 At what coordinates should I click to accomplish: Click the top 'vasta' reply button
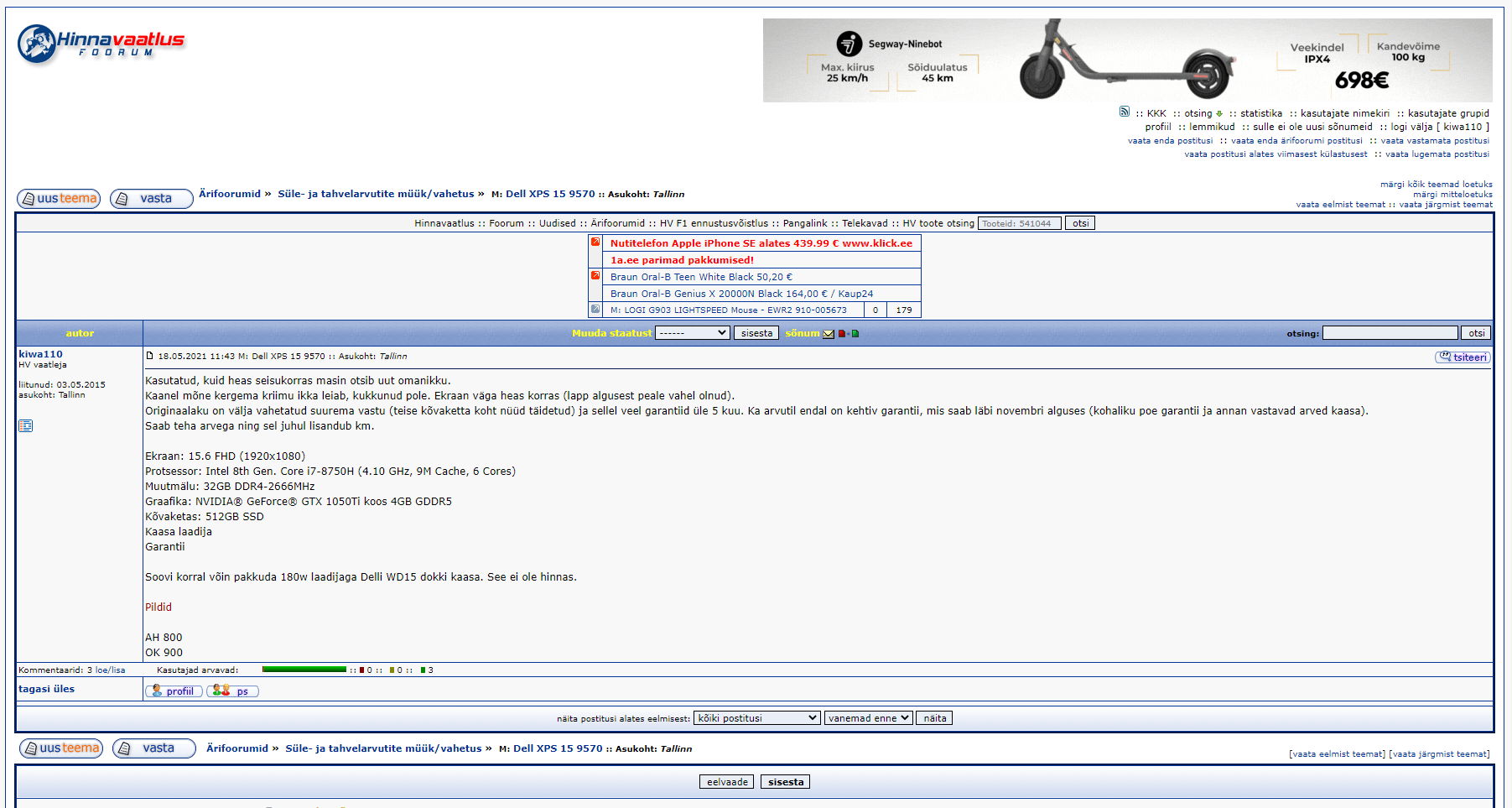pyautogui.click(x=152, y=199)
